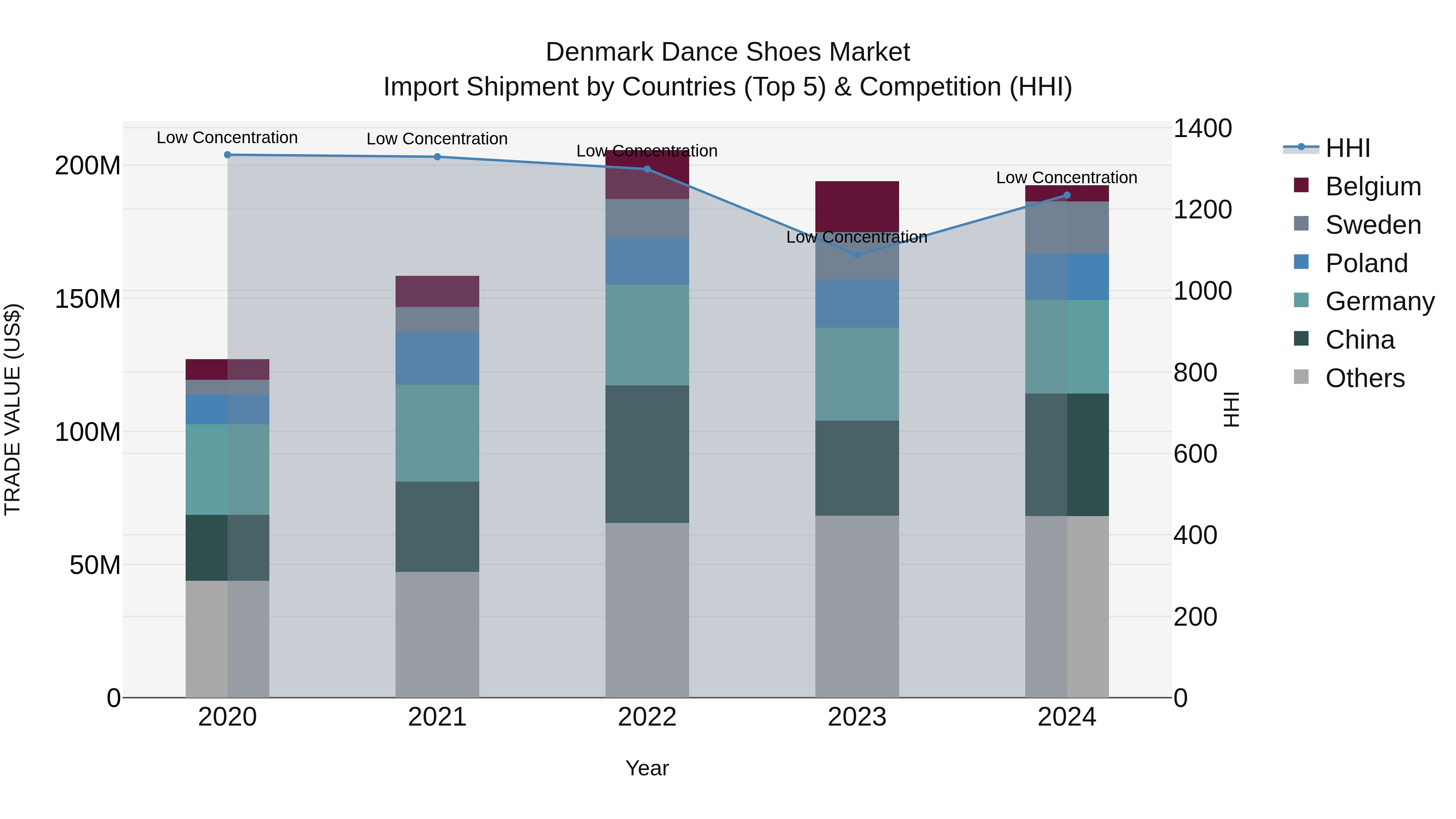Click the 800 HHI axis tick label

[x=1196, y=373]
